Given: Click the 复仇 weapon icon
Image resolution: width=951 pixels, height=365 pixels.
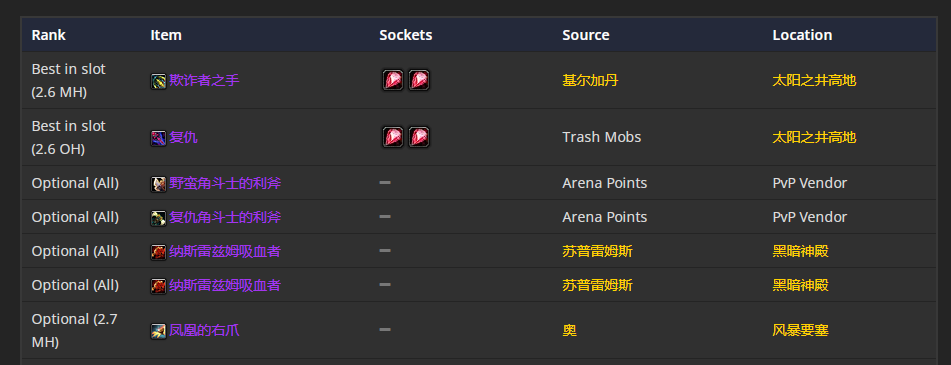Looking at the screenshot, I should click(158, 138).
